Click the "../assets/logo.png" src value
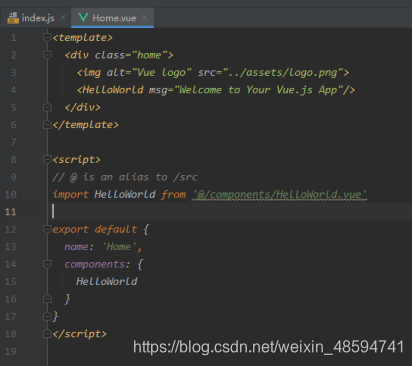This screenshot has width=413, height=366. [282, 73]
